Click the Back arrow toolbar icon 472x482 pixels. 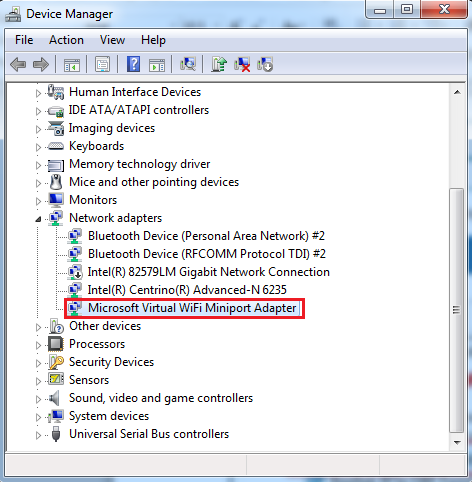coord(18,64)
